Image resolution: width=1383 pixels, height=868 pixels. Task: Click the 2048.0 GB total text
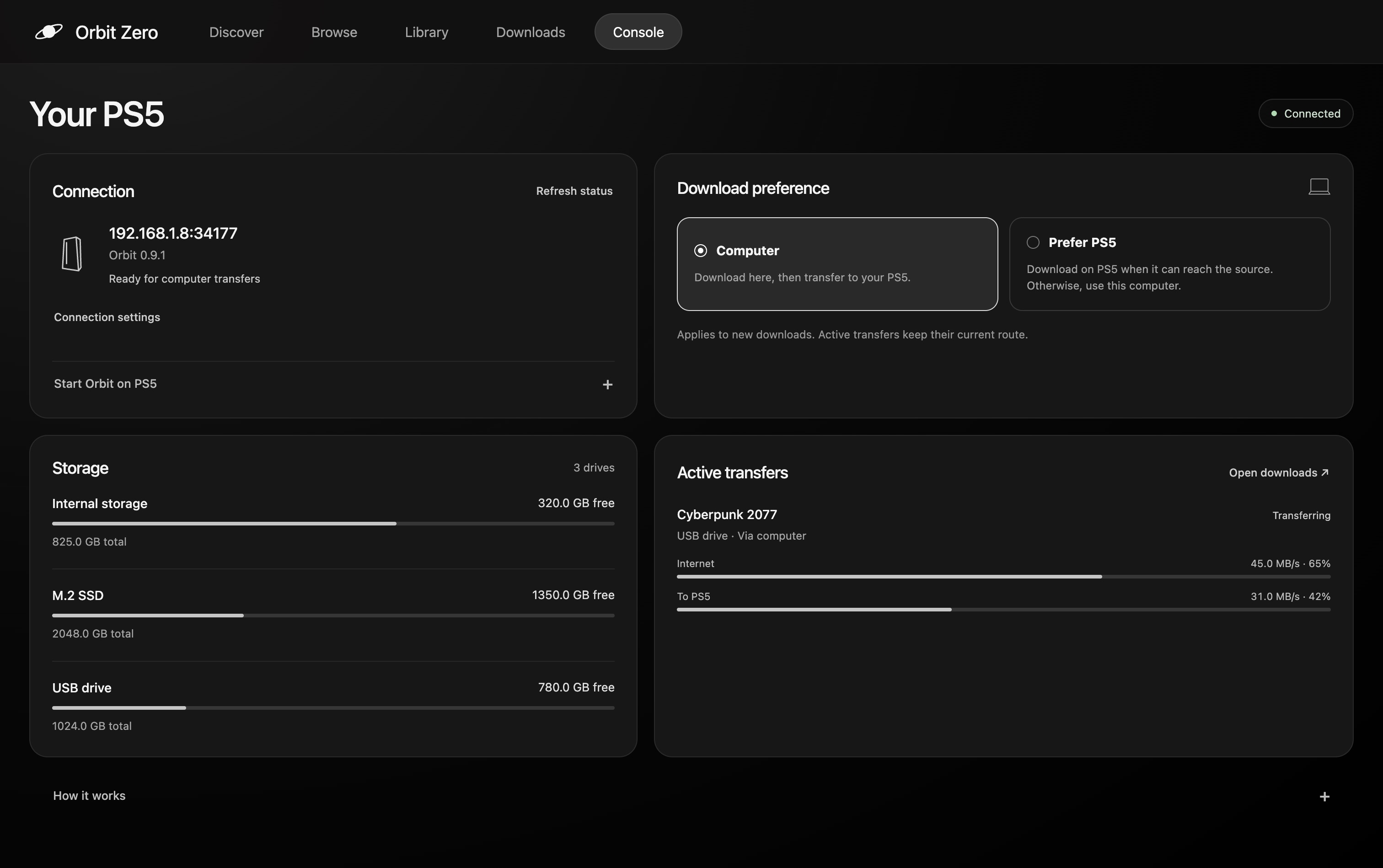click(x=92, y=634)
